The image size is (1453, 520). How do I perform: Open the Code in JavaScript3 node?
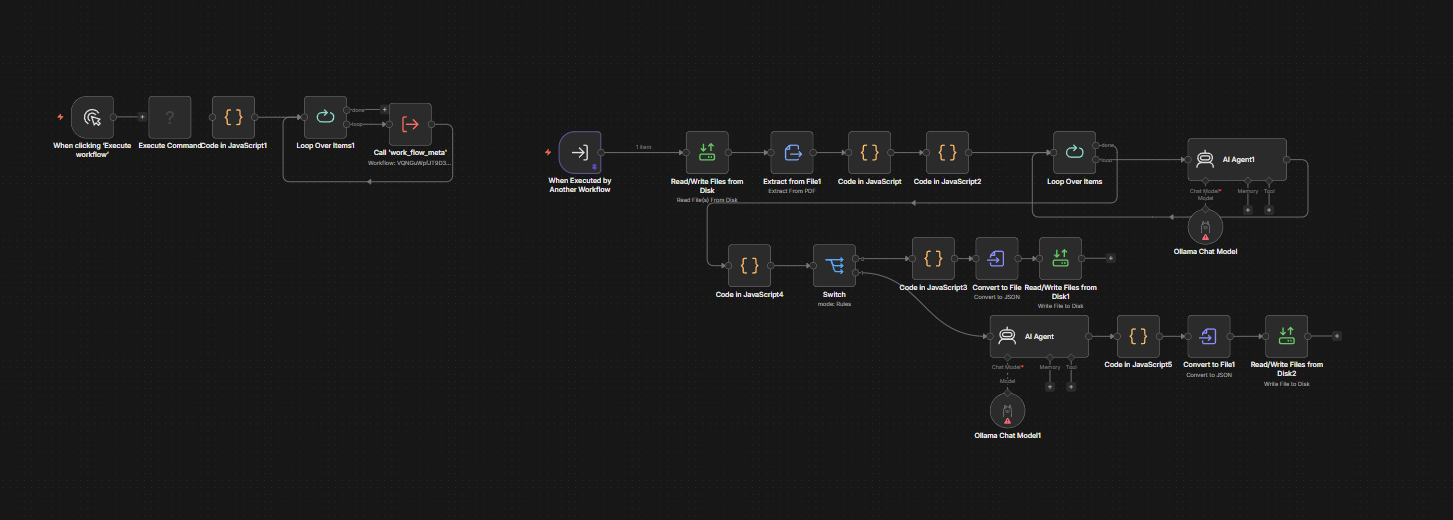(933, 258)
